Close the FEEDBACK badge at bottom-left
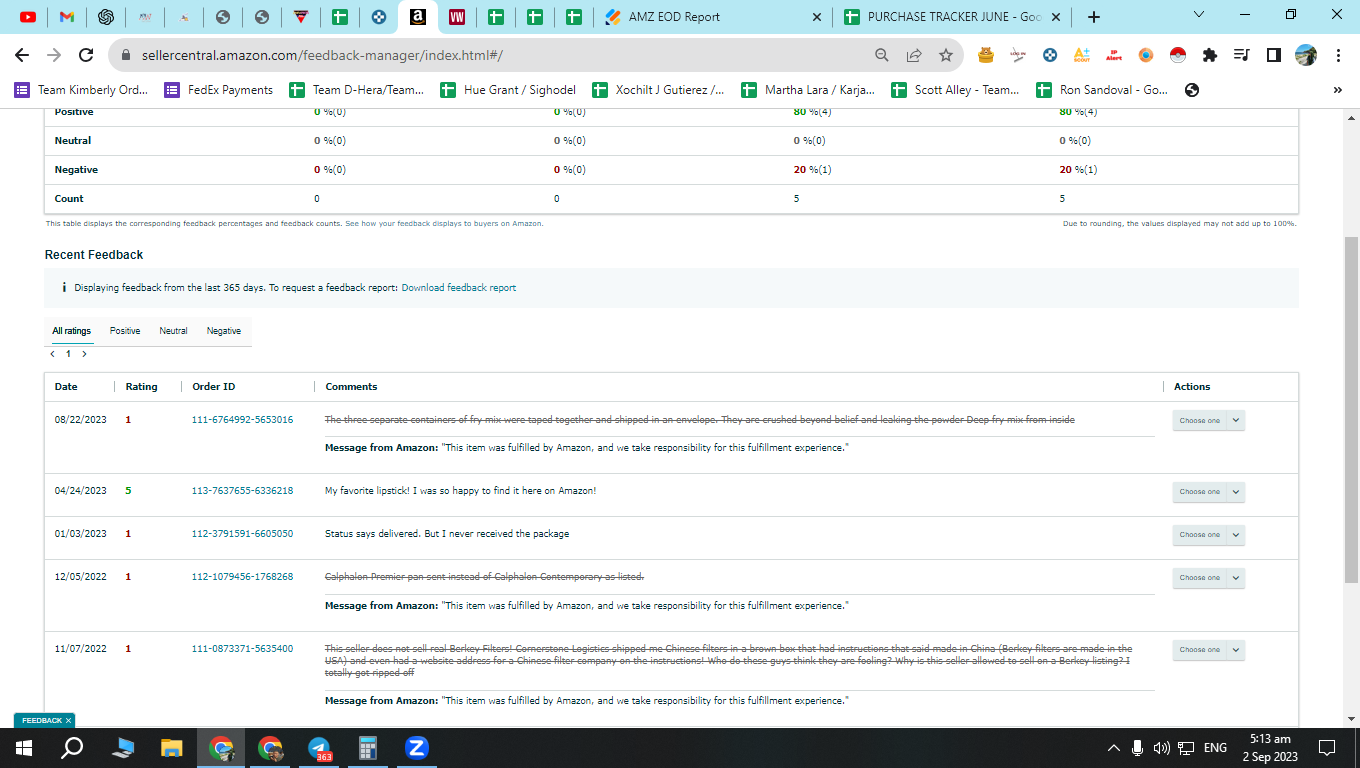The width and height of the screenshot is (1360, 768). 69,720
